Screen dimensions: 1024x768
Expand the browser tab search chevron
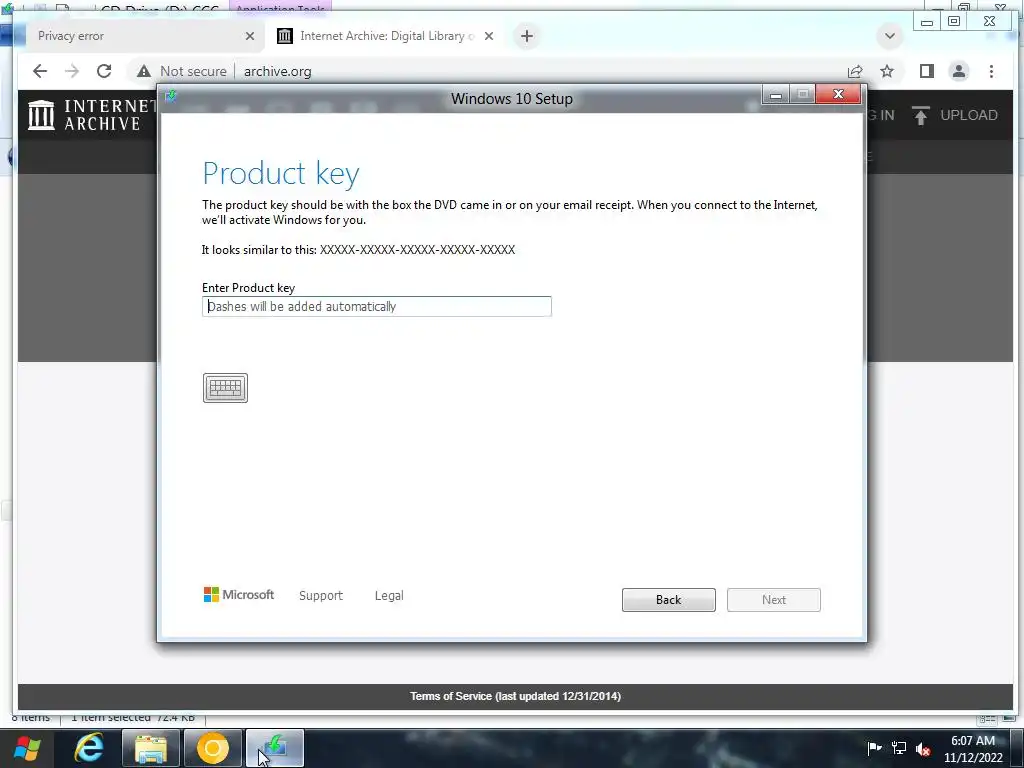889,36
